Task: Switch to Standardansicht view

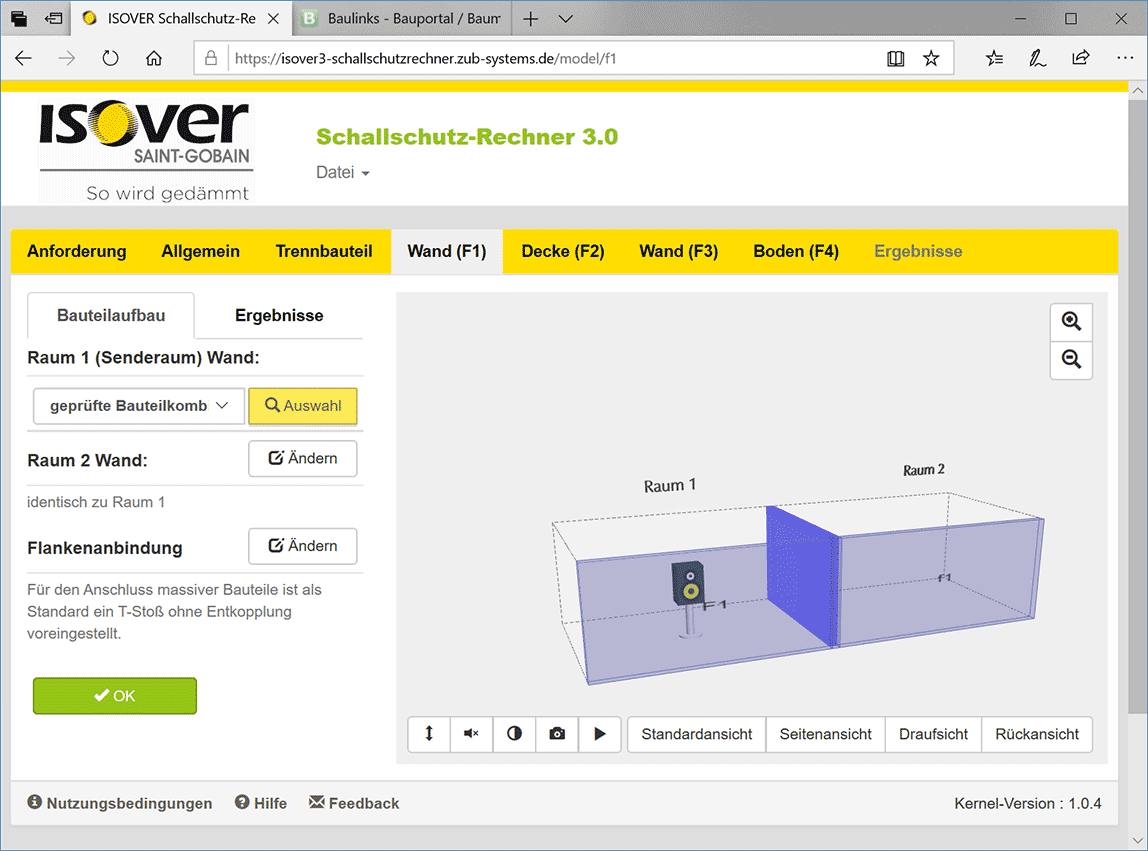Action: [x=697, y=734]
